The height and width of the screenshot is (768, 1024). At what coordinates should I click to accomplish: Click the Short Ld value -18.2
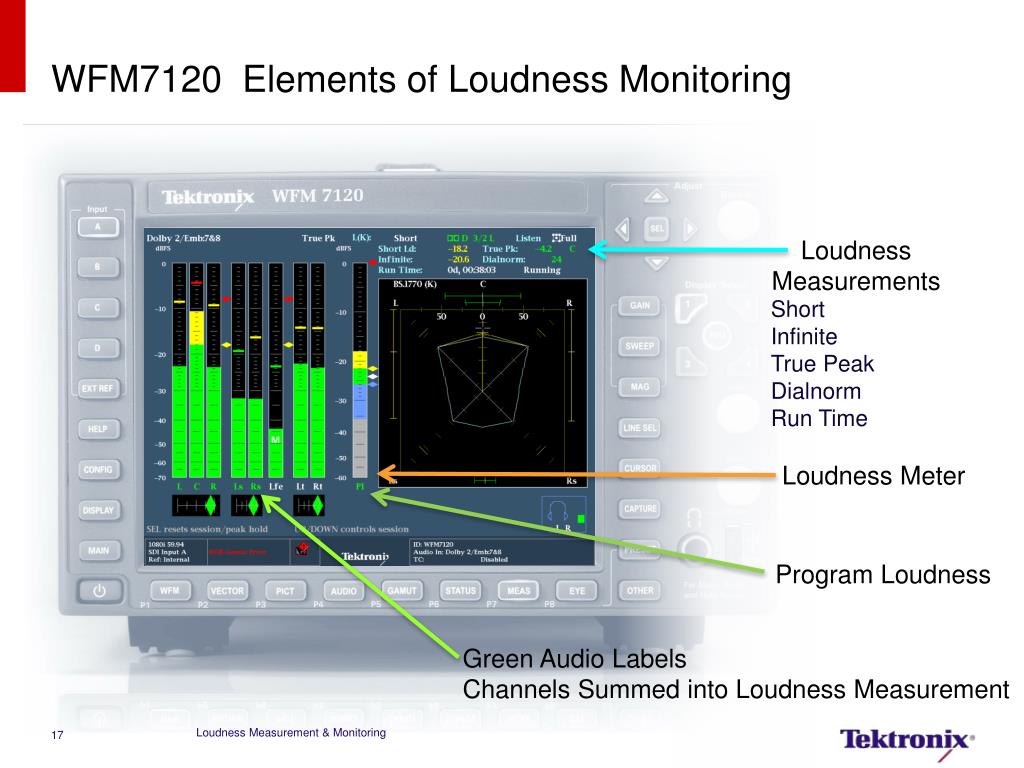coord(457,249)
